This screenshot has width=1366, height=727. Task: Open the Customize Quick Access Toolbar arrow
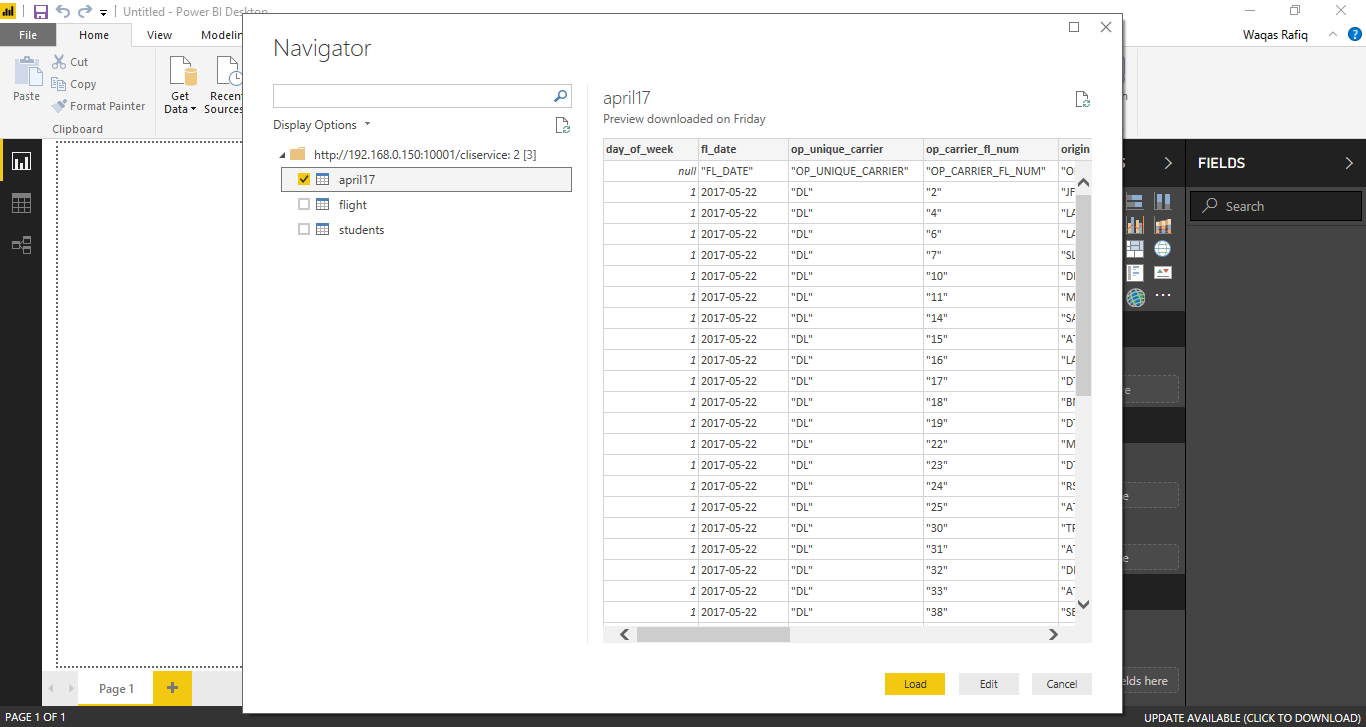pyautogui.click(x=103, y=13)
